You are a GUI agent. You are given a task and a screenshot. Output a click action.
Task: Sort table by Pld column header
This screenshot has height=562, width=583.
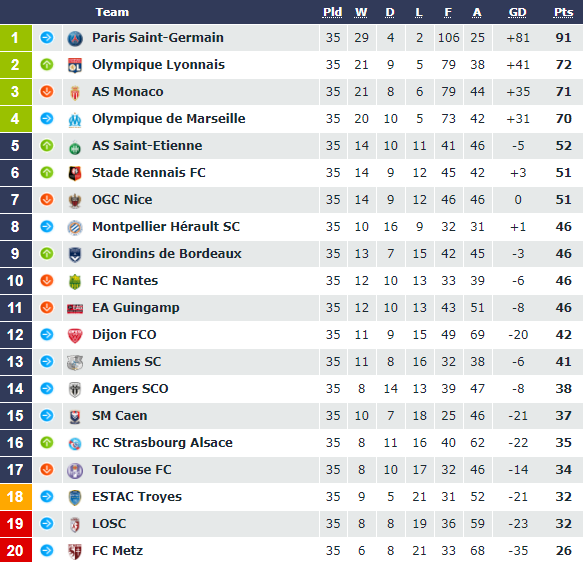332,12
